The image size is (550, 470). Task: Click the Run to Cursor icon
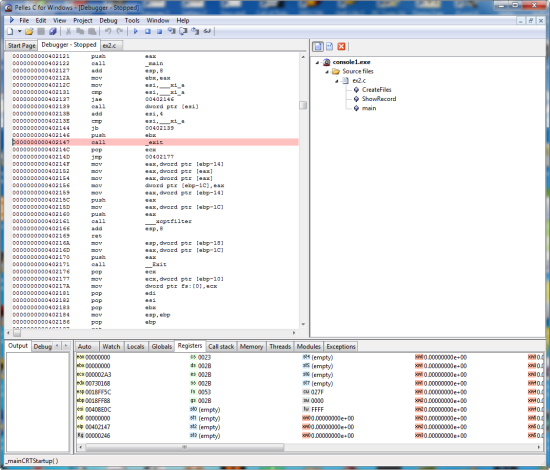click(207, 32)
